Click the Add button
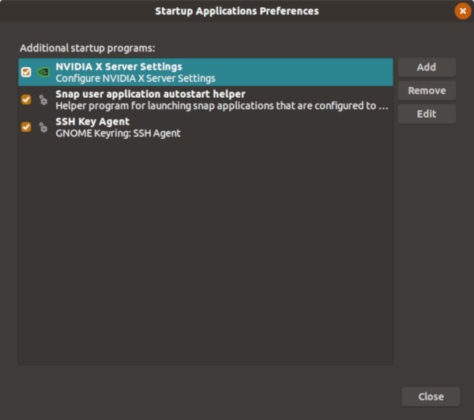Viewport: 474px width, 420px height. click(427, 67)
